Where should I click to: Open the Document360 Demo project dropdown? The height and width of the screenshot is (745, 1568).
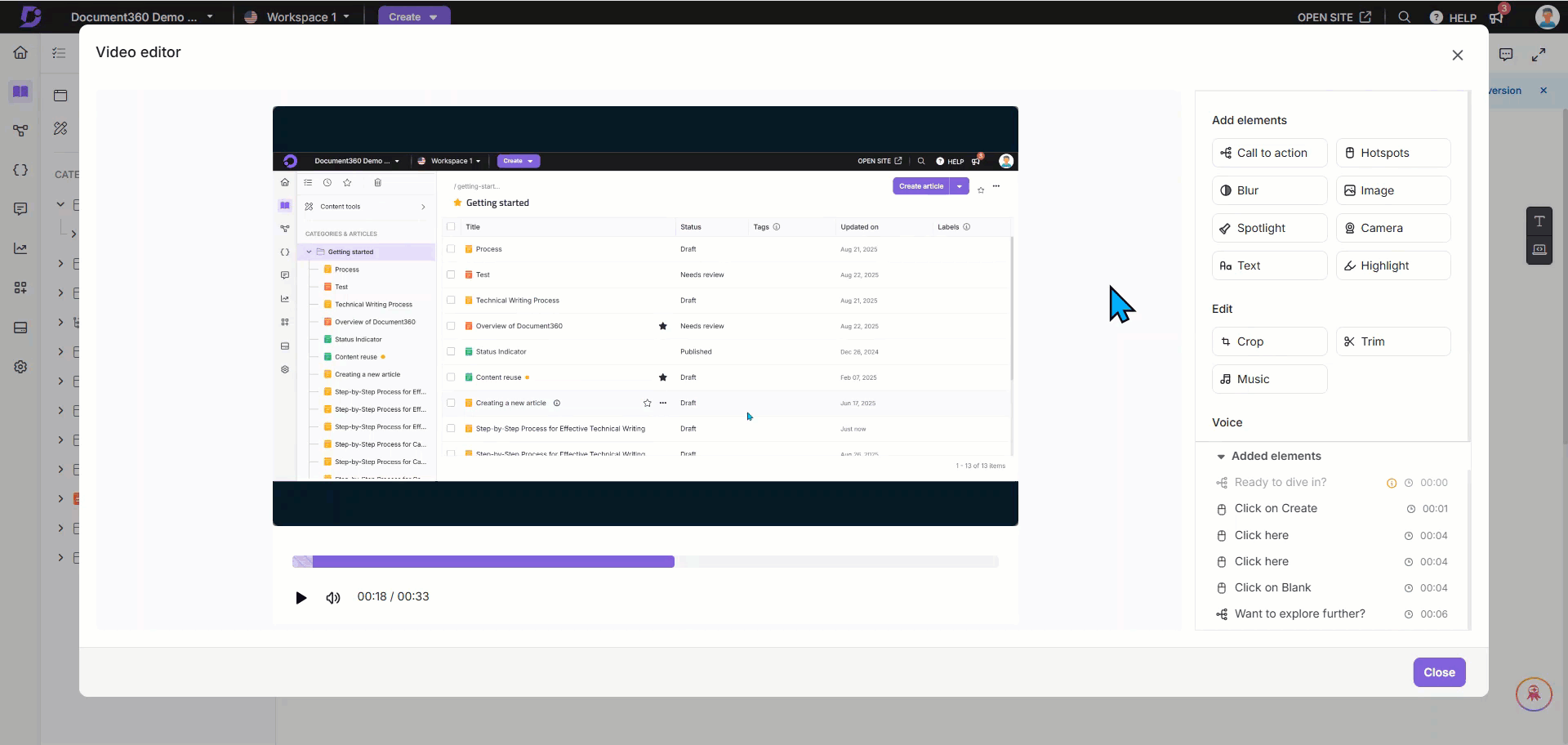(141, 16)
